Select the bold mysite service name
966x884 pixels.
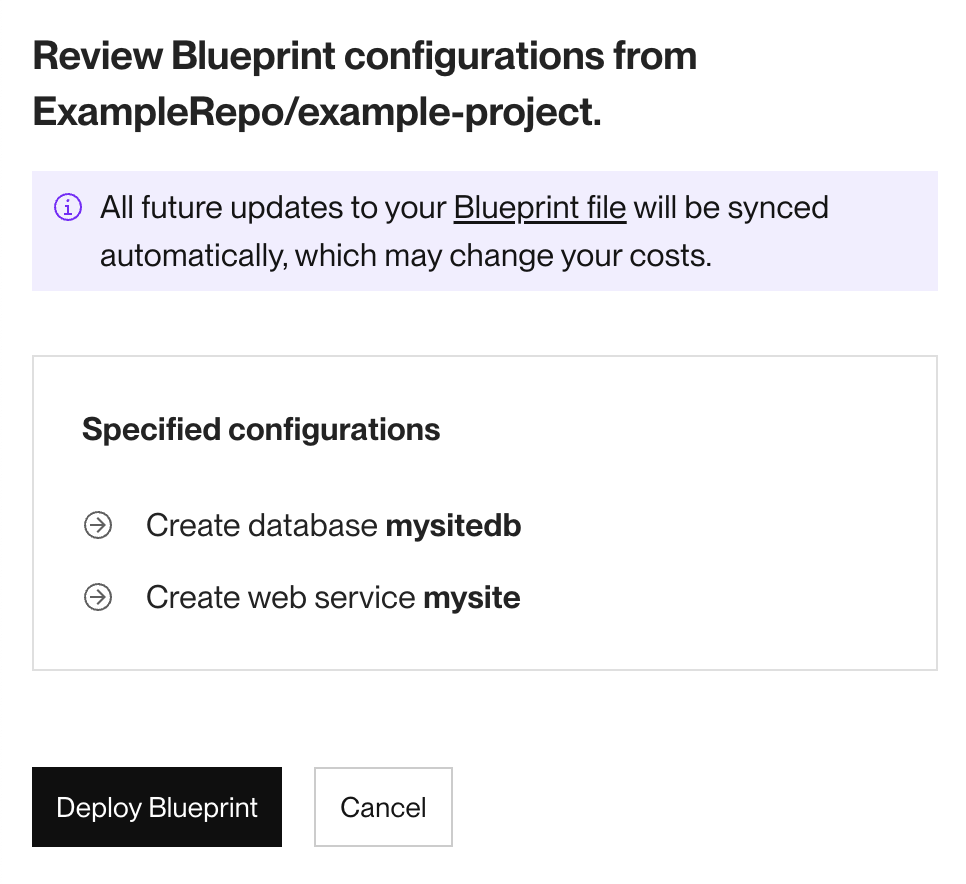[472, 598]
